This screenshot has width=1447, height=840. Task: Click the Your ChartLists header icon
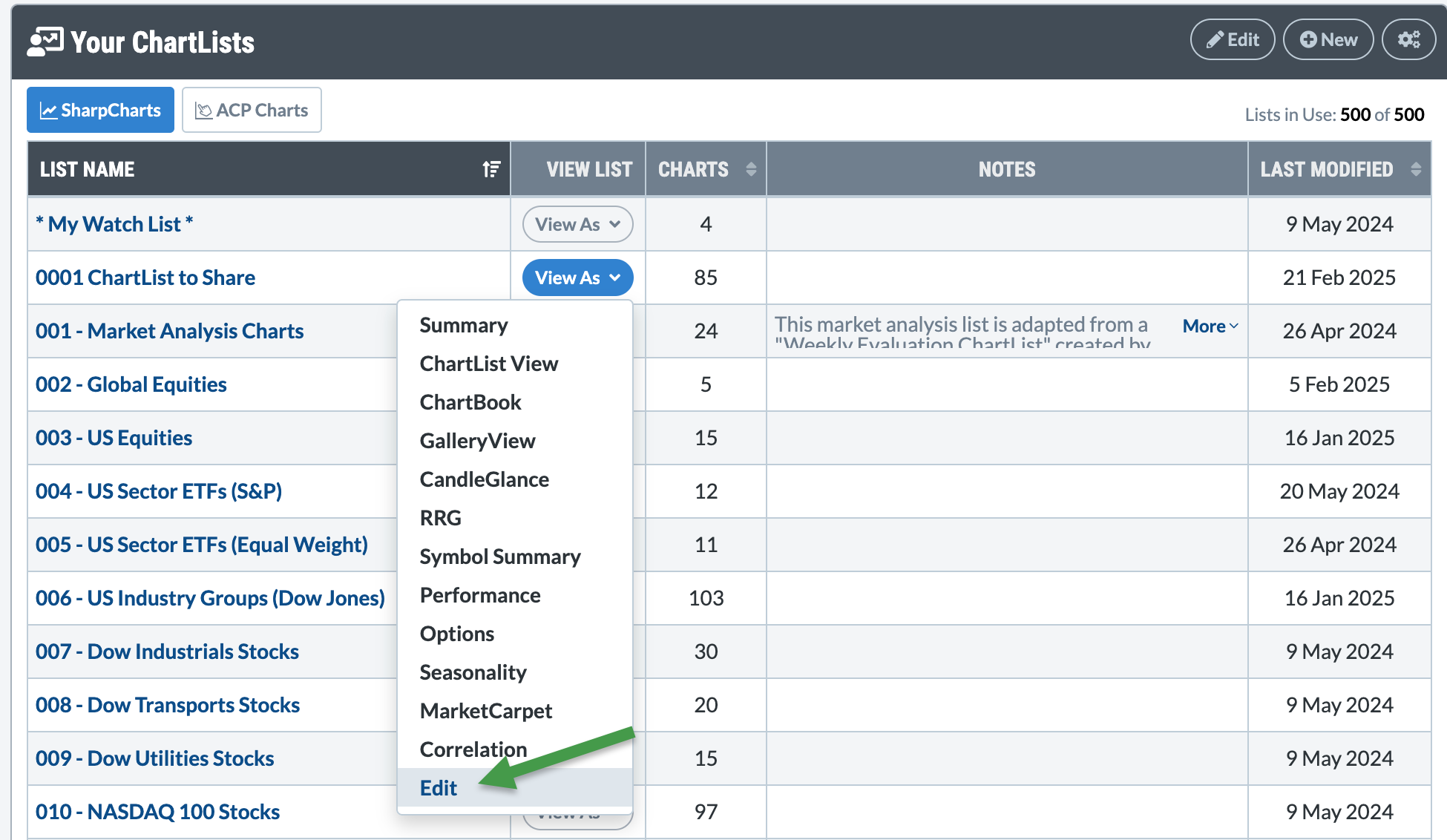45,42
